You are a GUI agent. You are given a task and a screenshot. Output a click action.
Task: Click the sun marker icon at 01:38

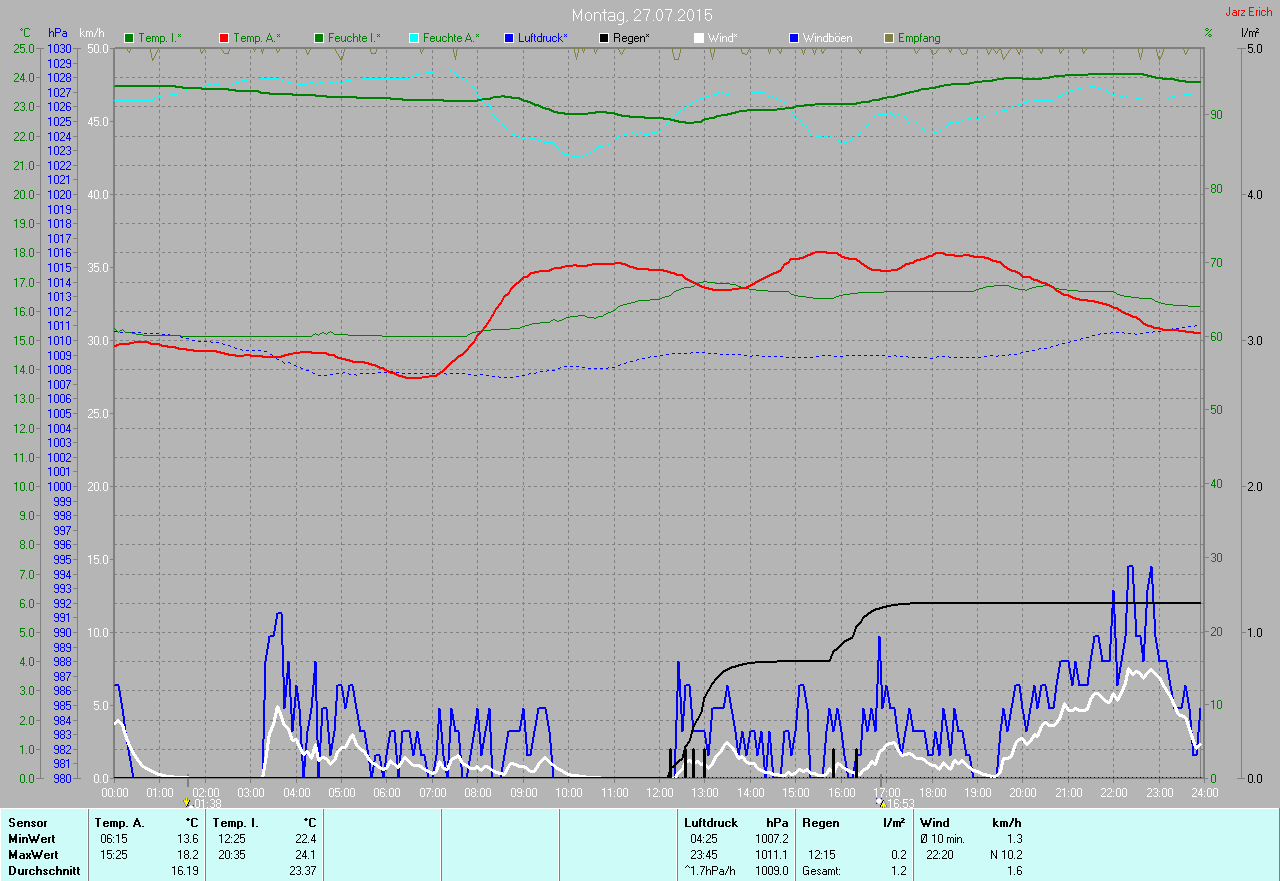187,802
